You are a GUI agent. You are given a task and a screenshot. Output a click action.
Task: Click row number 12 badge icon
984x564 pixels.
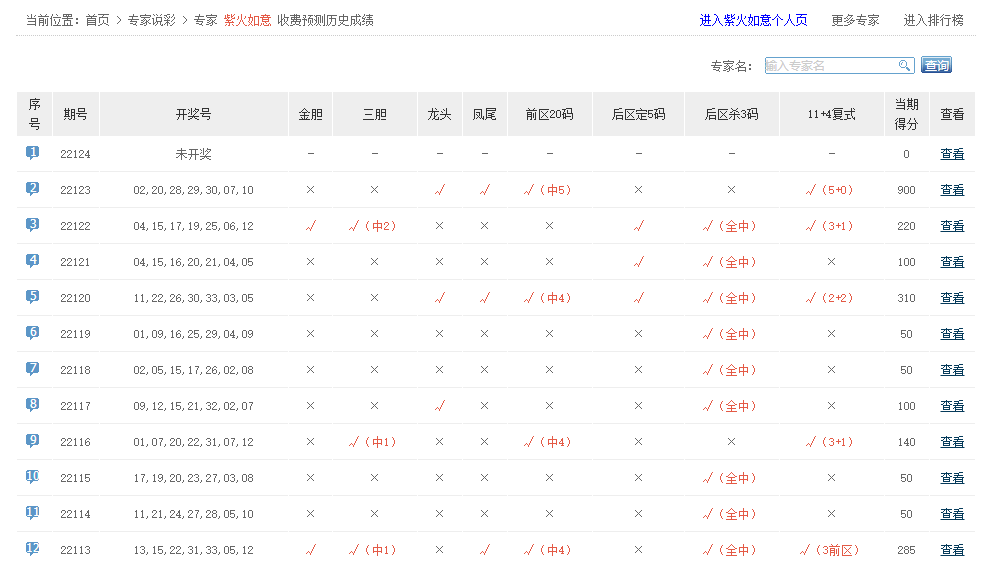pyautogui.click(x=33, y=549)
